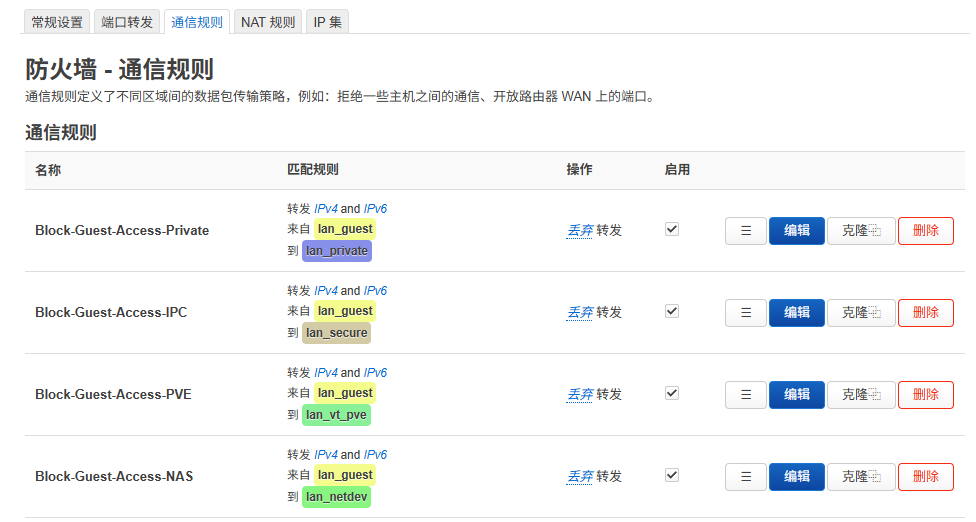Click drag handle icon for Block-Guest-Access-Private rule
Viewport: 976px width, 522px height.
pos(745,231)
